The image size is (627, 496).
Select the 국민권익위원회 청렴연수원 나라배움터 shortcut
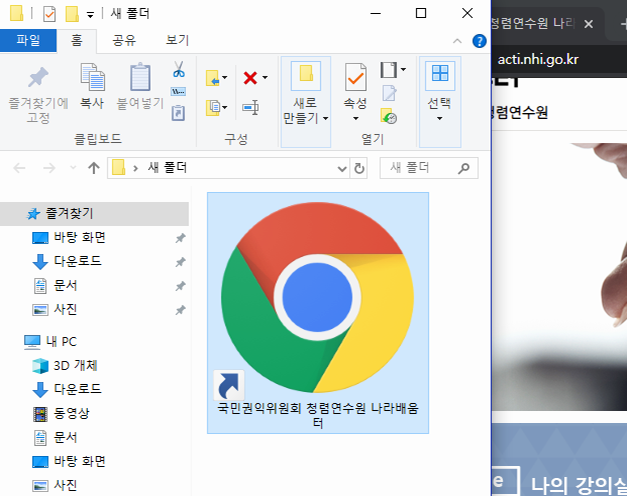click(318, 313)
